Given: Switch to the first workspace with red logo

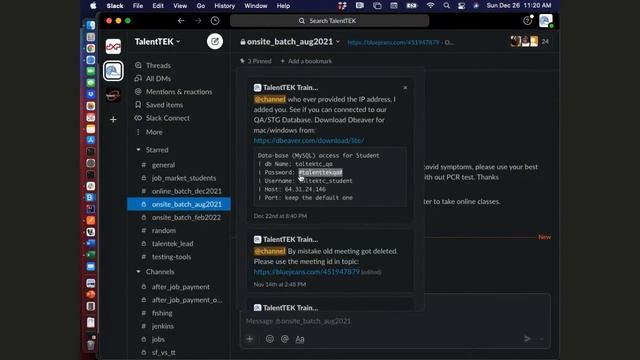Looking at the screenshot, I should coord(113,47).
